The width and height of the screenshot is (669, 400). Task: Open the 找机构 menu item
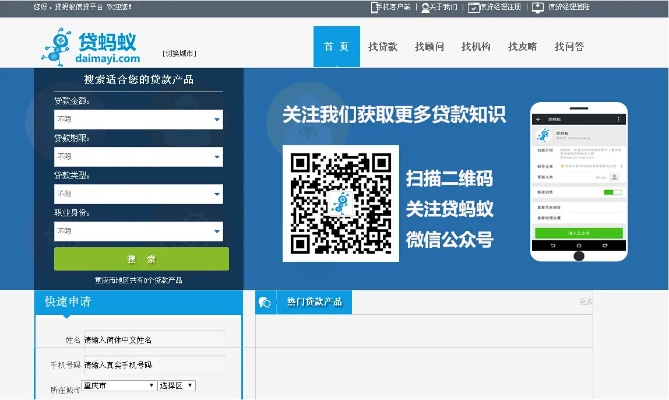point(476,46)
